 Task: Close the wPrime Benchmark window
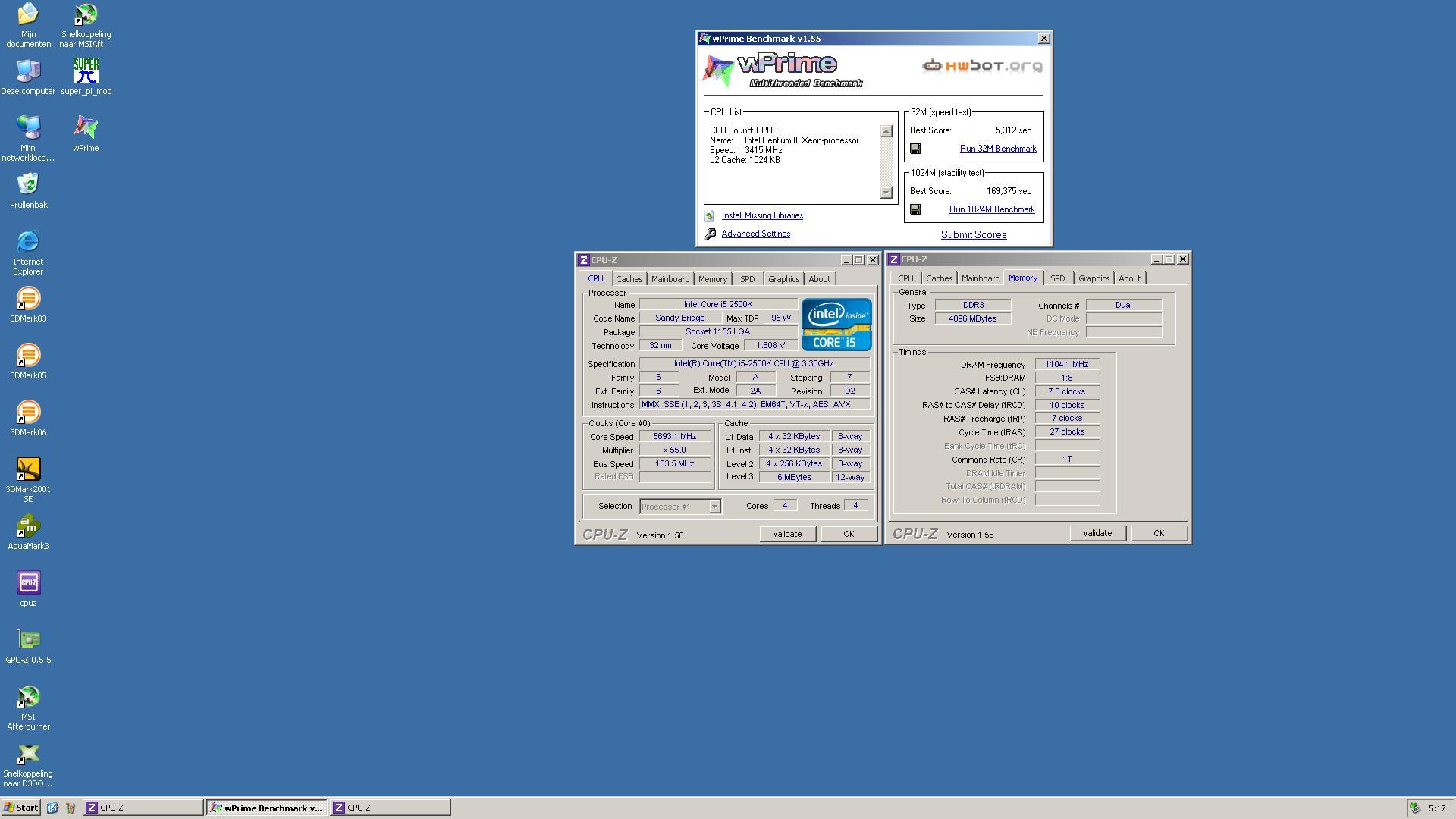pos(1044,39)
